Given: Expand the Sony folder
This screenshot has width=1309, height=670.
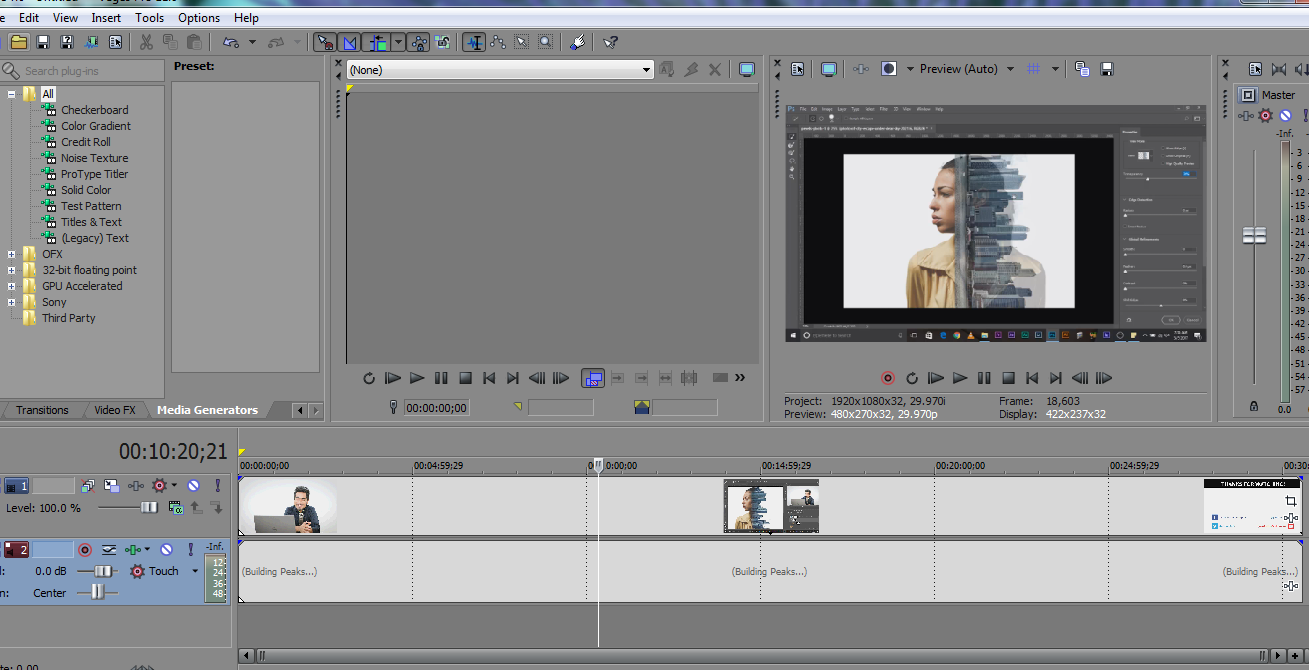Looking at the screenshot, I should tap(12, 302).
